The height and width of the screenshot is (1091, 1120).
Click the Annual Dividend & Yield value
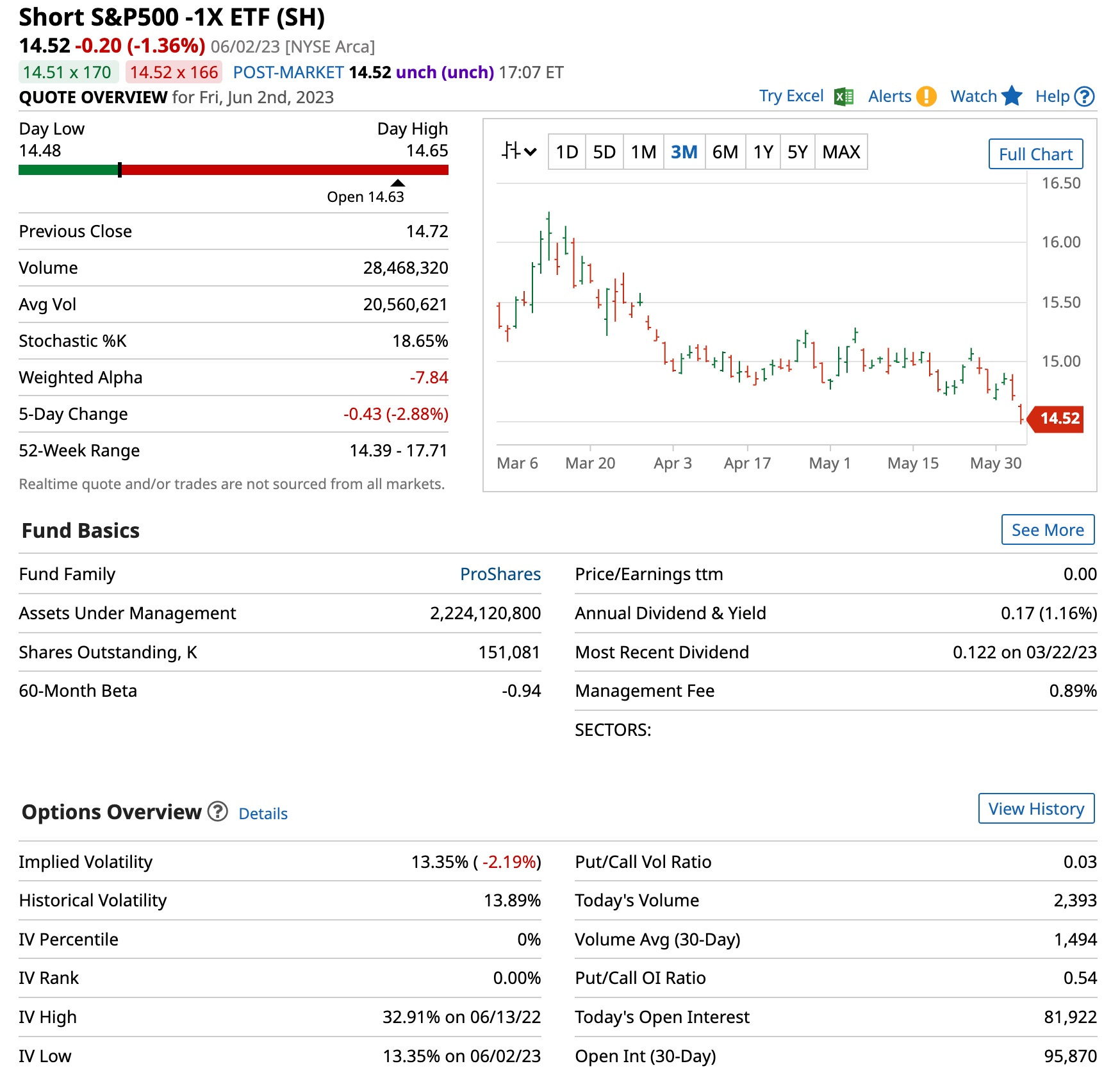coord(1049,613)
